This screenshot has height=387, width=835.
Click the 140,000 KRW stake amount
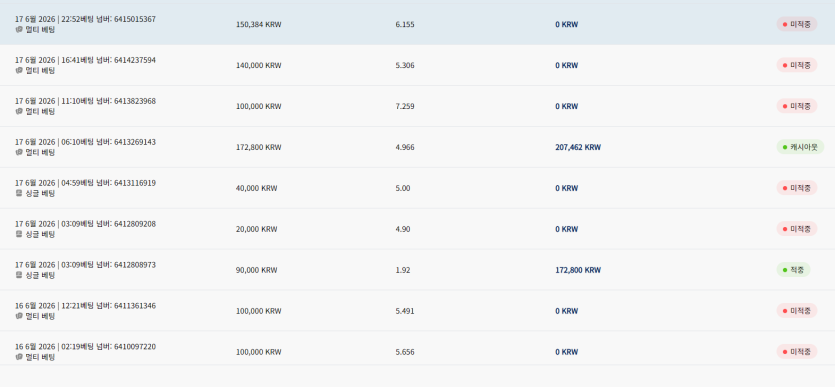pos(258,65)
